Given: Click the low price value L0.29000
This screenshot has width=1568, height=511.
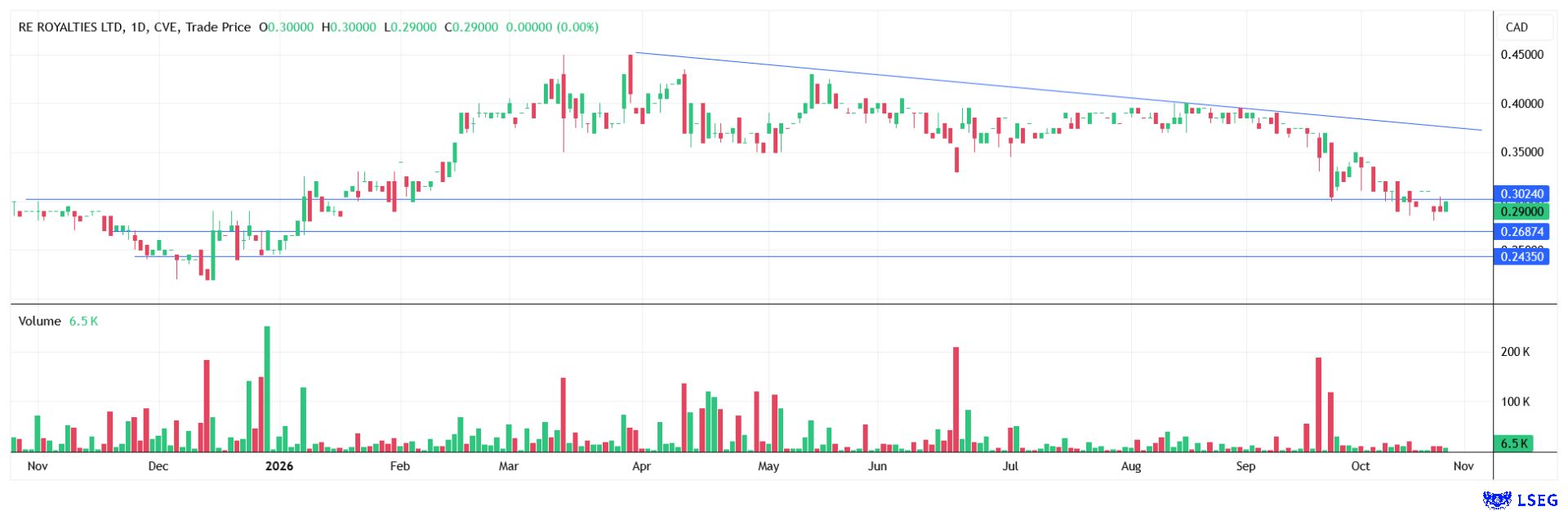Looking at the screenshot, I should tap(410, 27).
